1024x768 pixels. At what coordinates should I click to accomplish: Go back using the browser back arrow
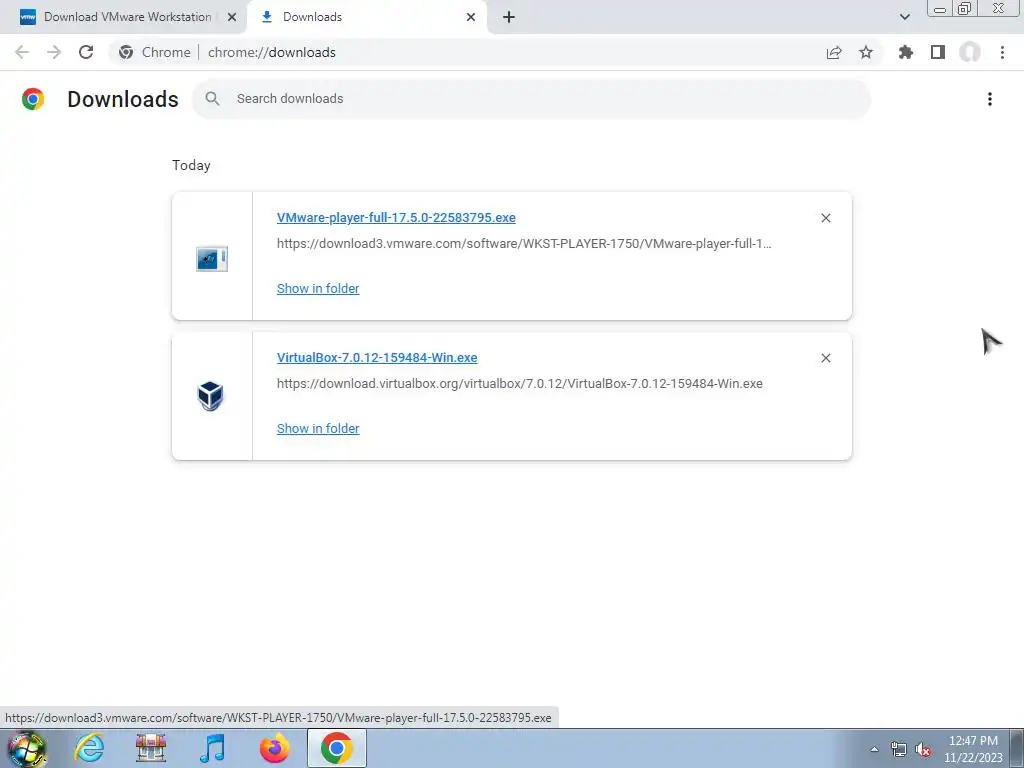[x=22, y=52]
